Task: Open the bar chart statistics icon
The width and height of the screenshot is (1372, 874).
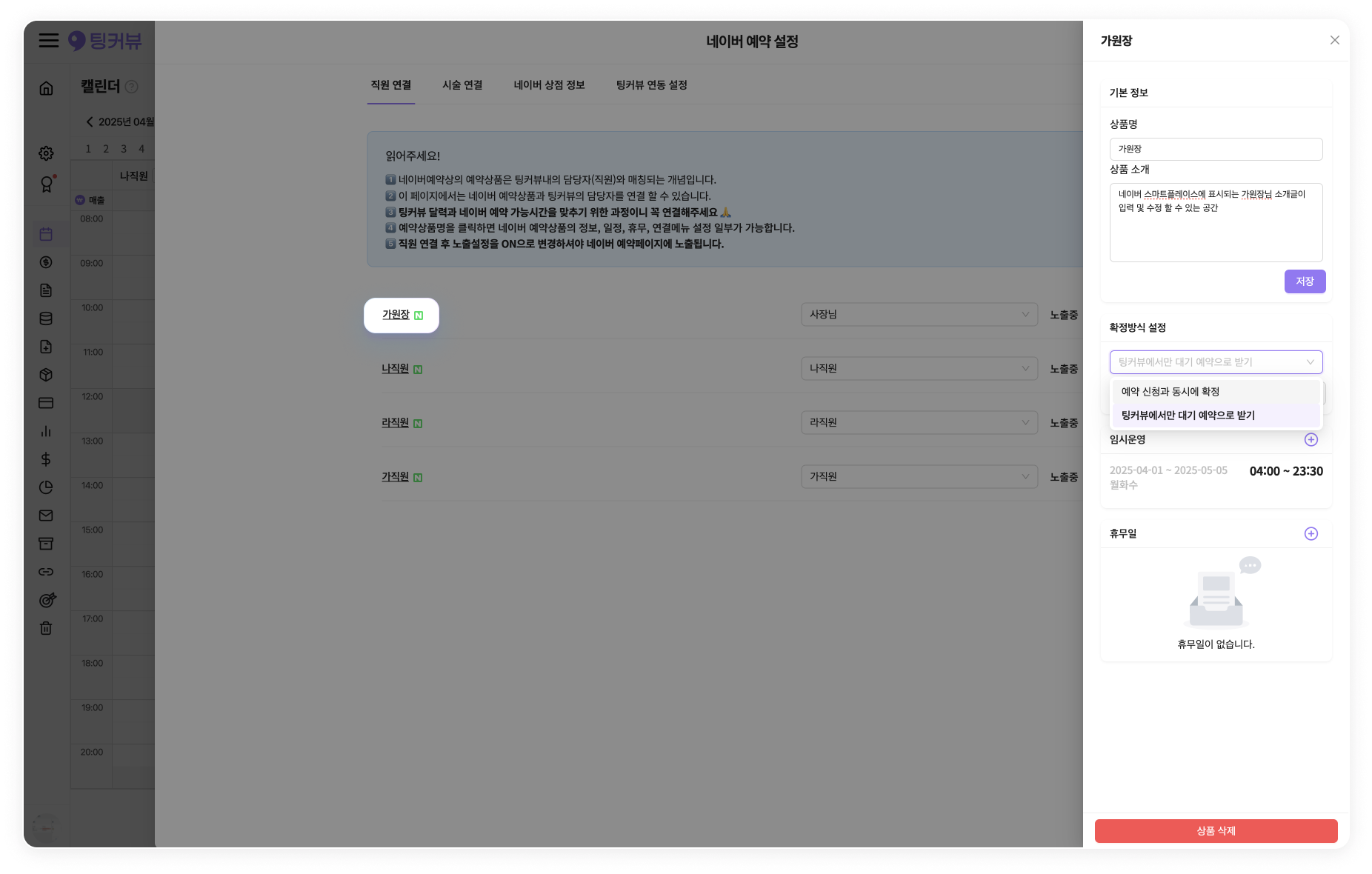Action: (46, 431)
